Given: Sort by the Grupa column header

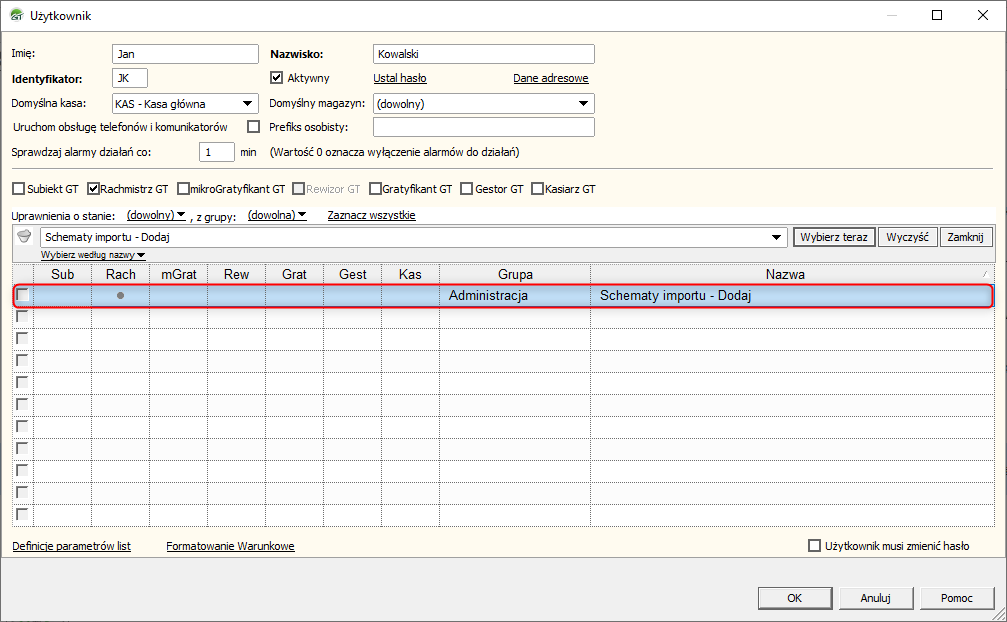Looking at the screenshot, I should 515,274.
